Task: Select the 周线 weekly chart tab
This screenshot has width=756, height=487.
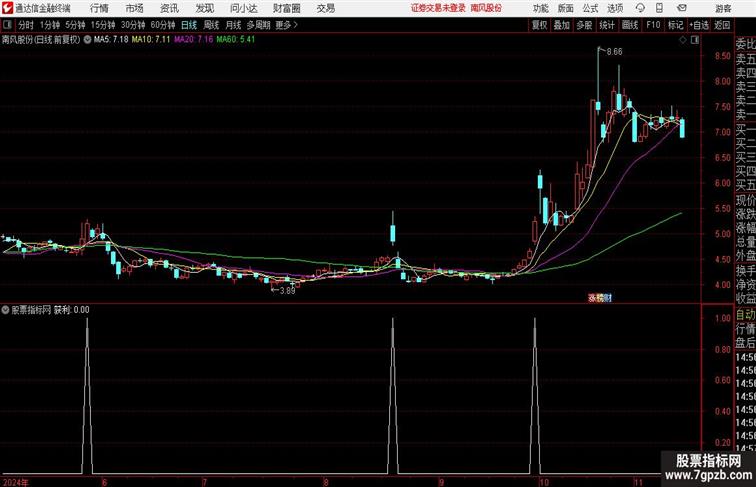Action: pyautogui.click(x=211, y=25)
